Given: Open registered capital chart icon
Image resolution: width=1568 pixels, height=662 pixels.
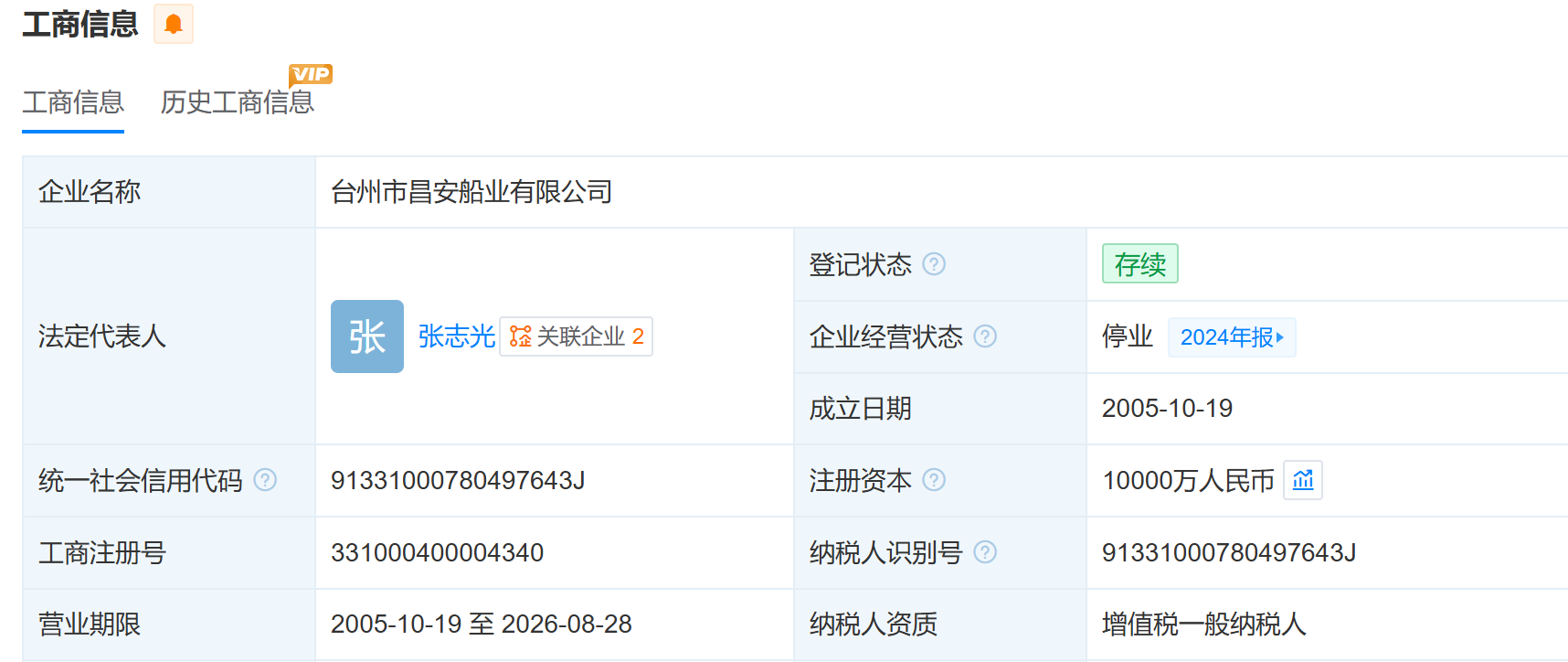Looking at the screenshot, I should coord(1303,480).
